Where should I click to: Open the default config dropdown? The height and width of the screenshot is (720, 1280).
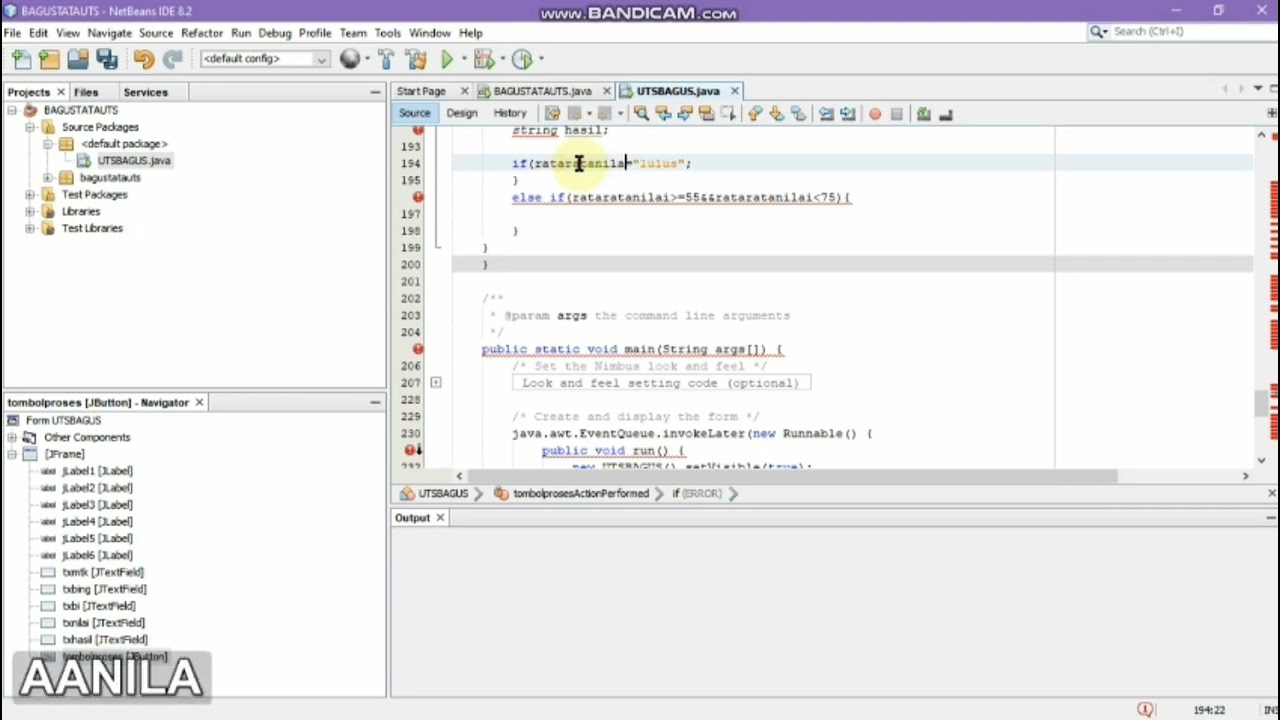(264, 59)
